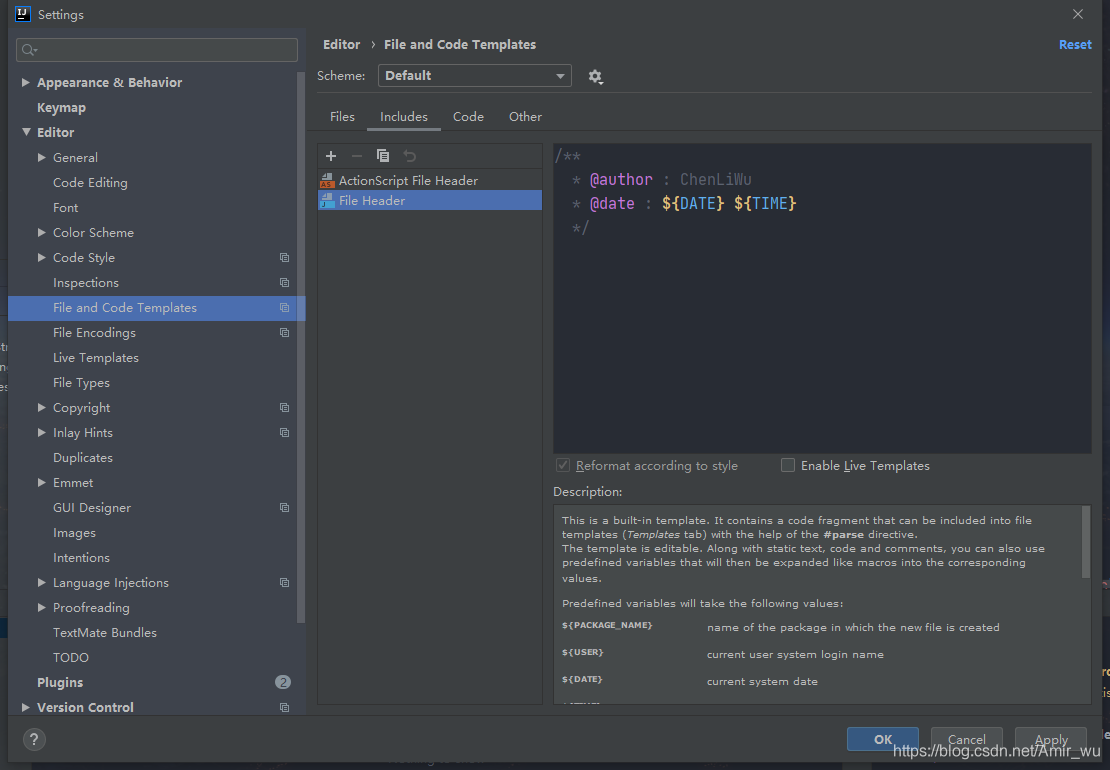This screenshot has height=770, width=1110.
Task: Revert the template changes
Action: coord(409,156)
